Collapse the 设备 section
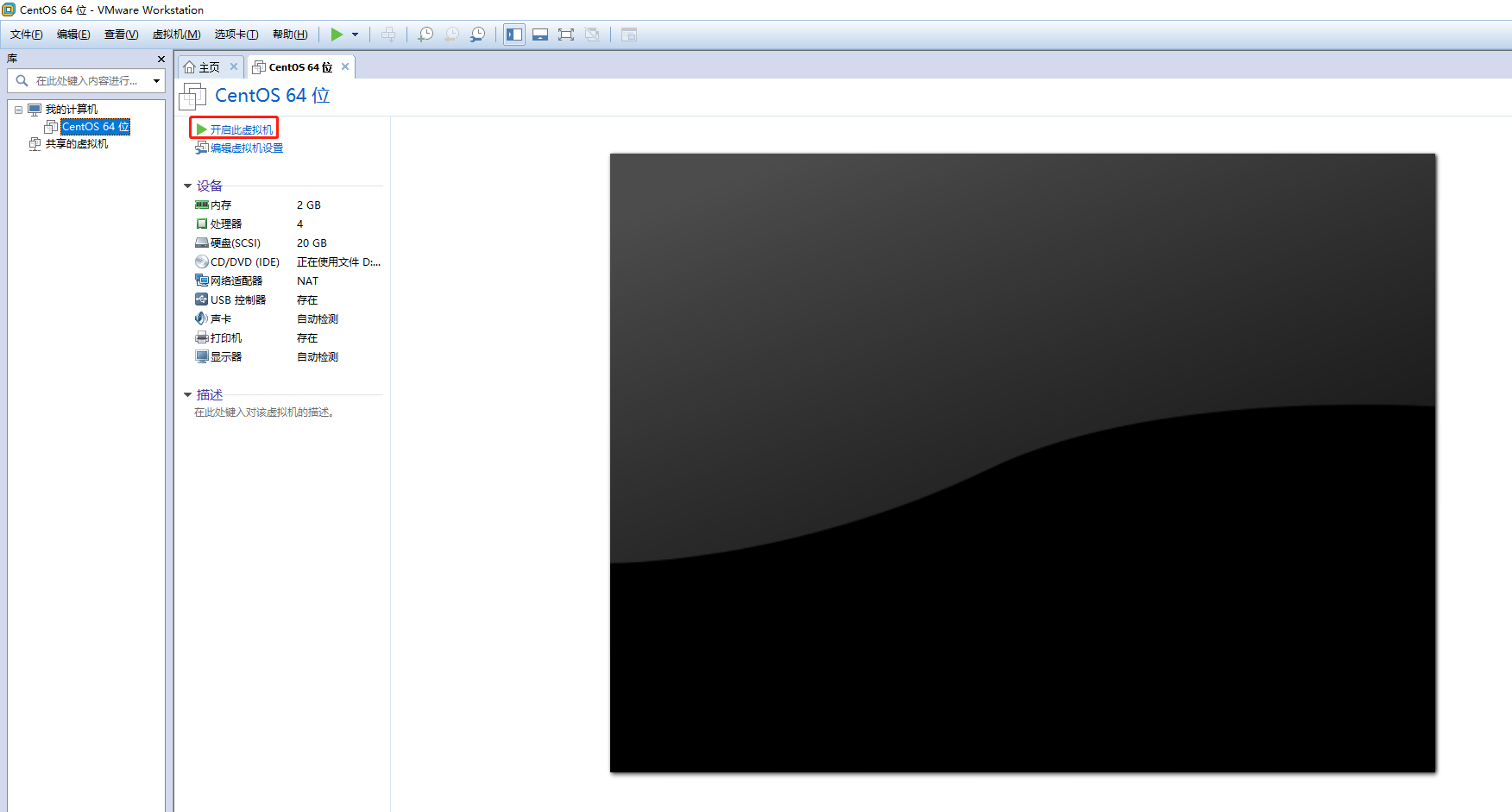Image resolution: width=1512 pixels, height=812 pixels. tap(187, 186)
